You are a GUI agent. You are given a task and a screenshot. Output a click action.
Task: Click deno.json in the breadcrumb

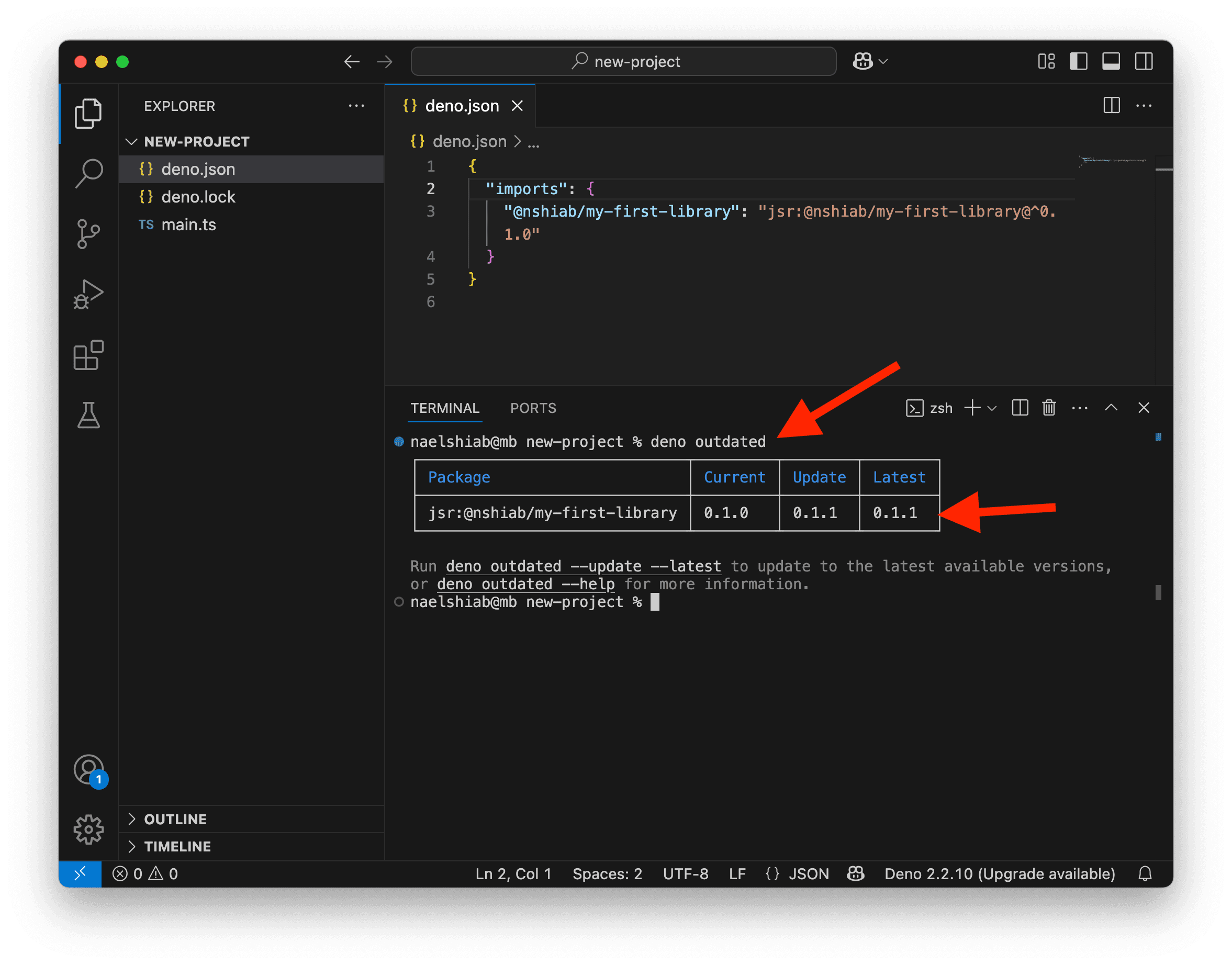tap(469, 141)
